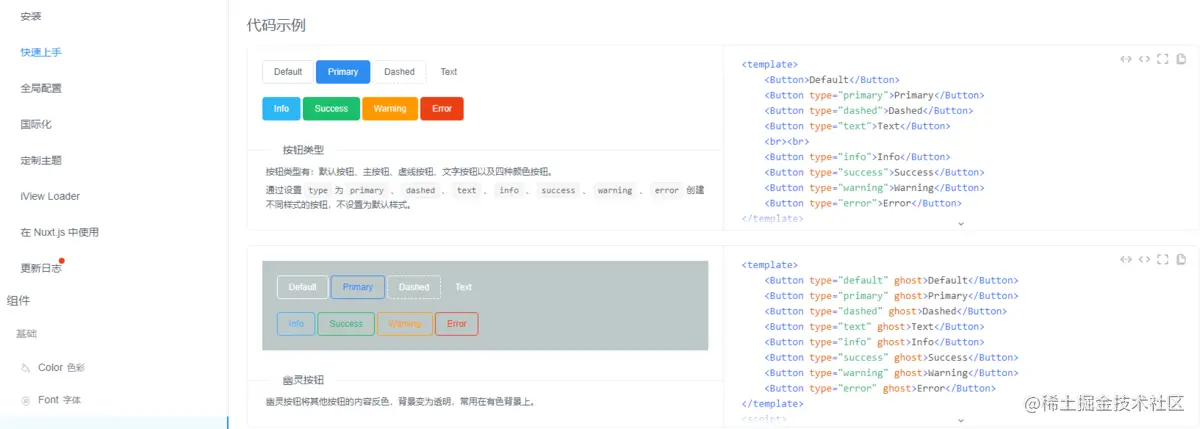This screenshot has height=429, width=1200.
Task: Expand the first code example with the down chevron
Action: coord(961,224)
